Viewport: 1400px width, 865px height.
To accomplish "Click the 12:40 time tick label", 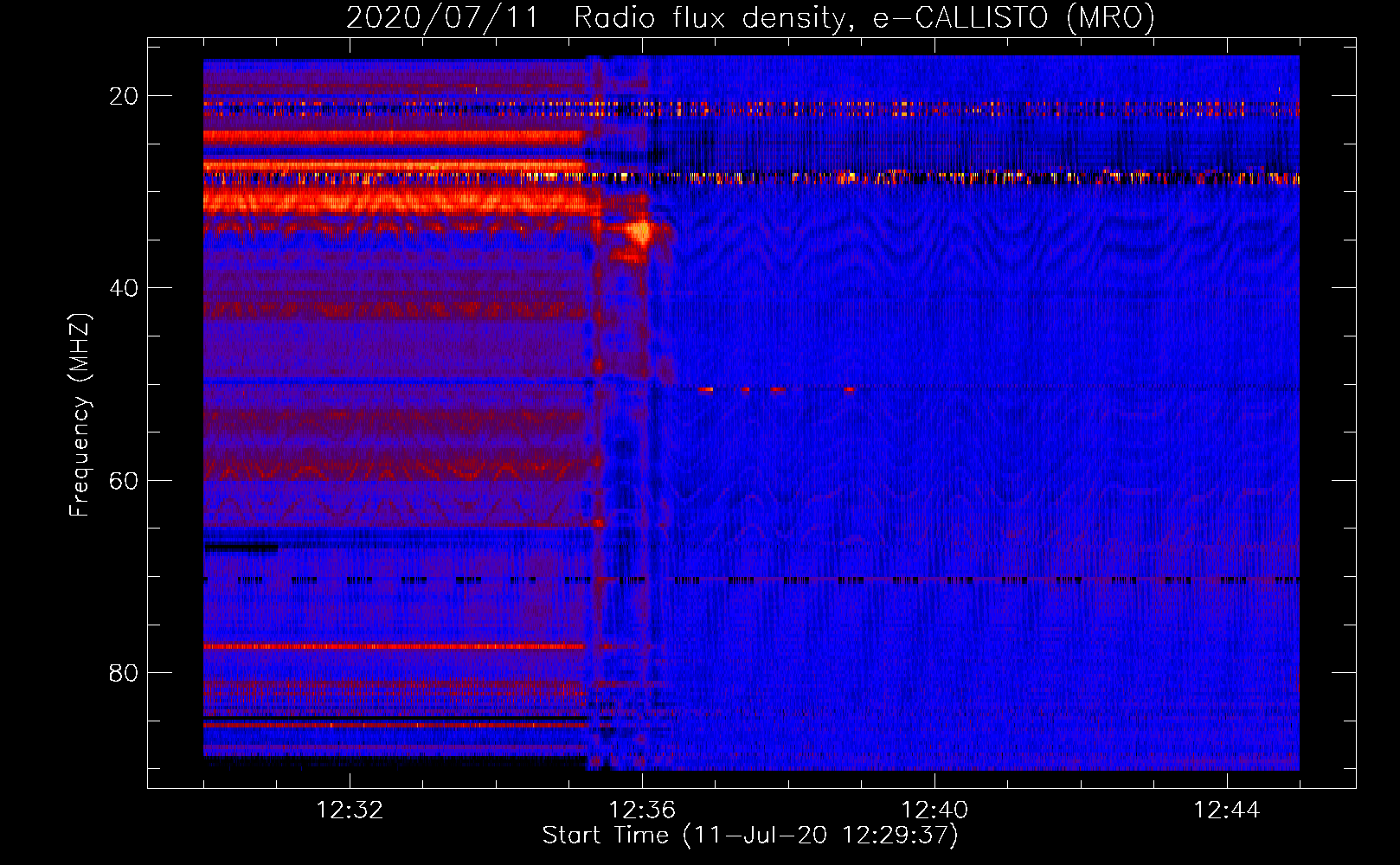I will pyautogui.click(x=934, y=810).
